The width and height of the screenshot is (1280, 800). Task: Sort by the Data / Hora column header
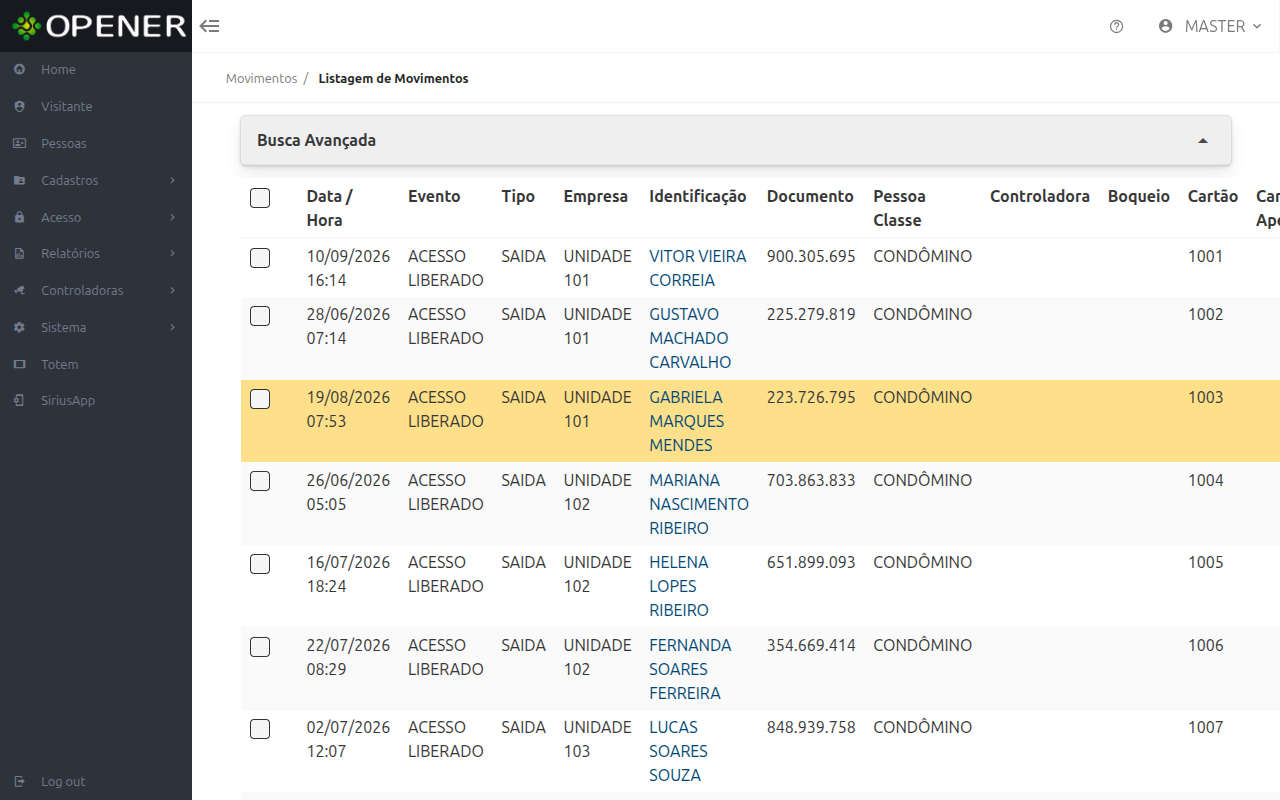pyautogui.click(x=330, y=208)
